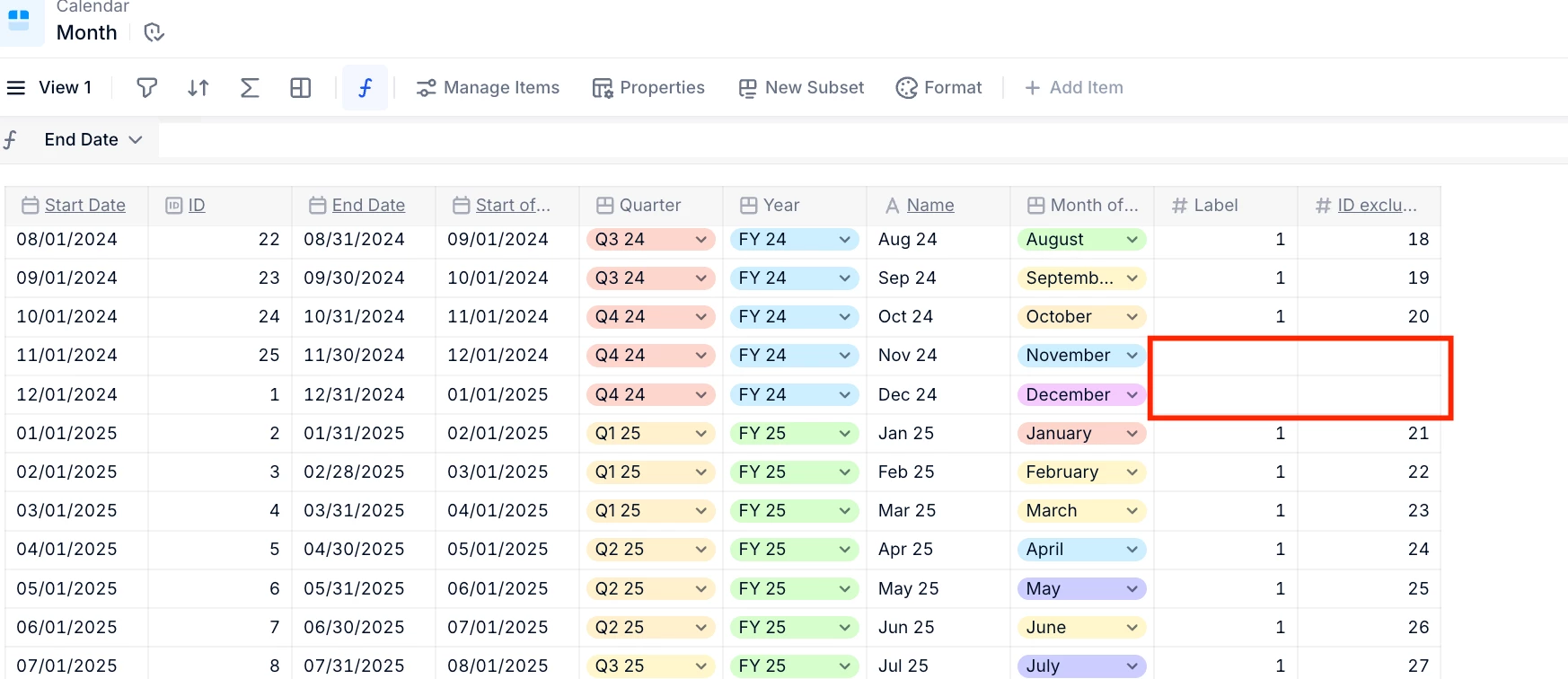This screenshot has height=679, width=1568.
Task: Open the sort arrows tool
Action: (x=198, y=87)
